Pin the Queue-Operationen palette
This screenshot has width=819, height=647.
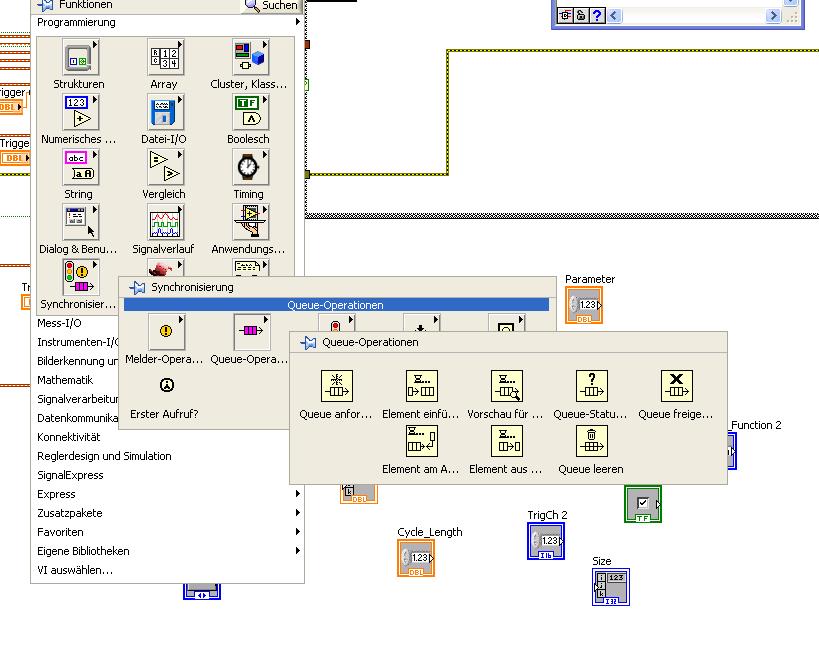(x=308, y=343)
